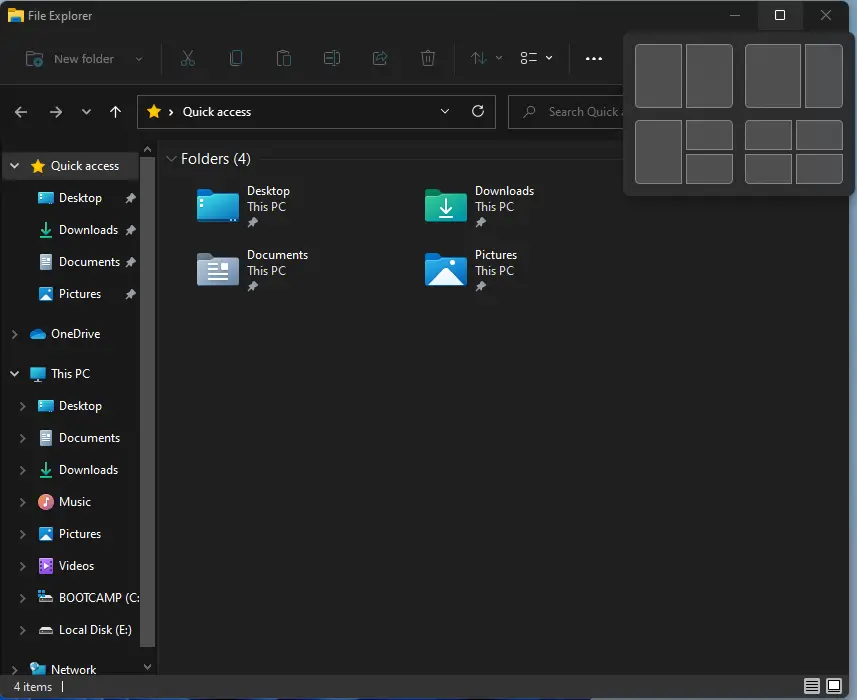Click navigation pane scroll down arrow
857x700 pixels.
pyautogui.click(x=148, y=667)
